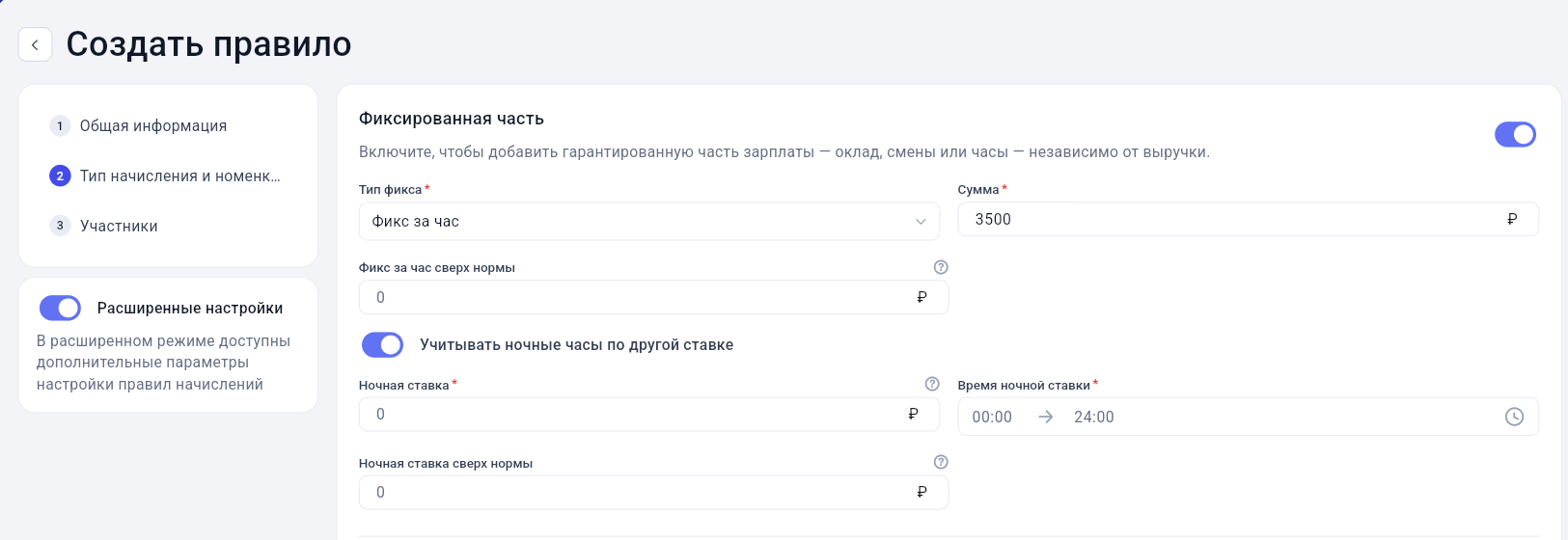Turn off Учитывать ночные часы toggle

pyautogui.click(x=382, y=344)
